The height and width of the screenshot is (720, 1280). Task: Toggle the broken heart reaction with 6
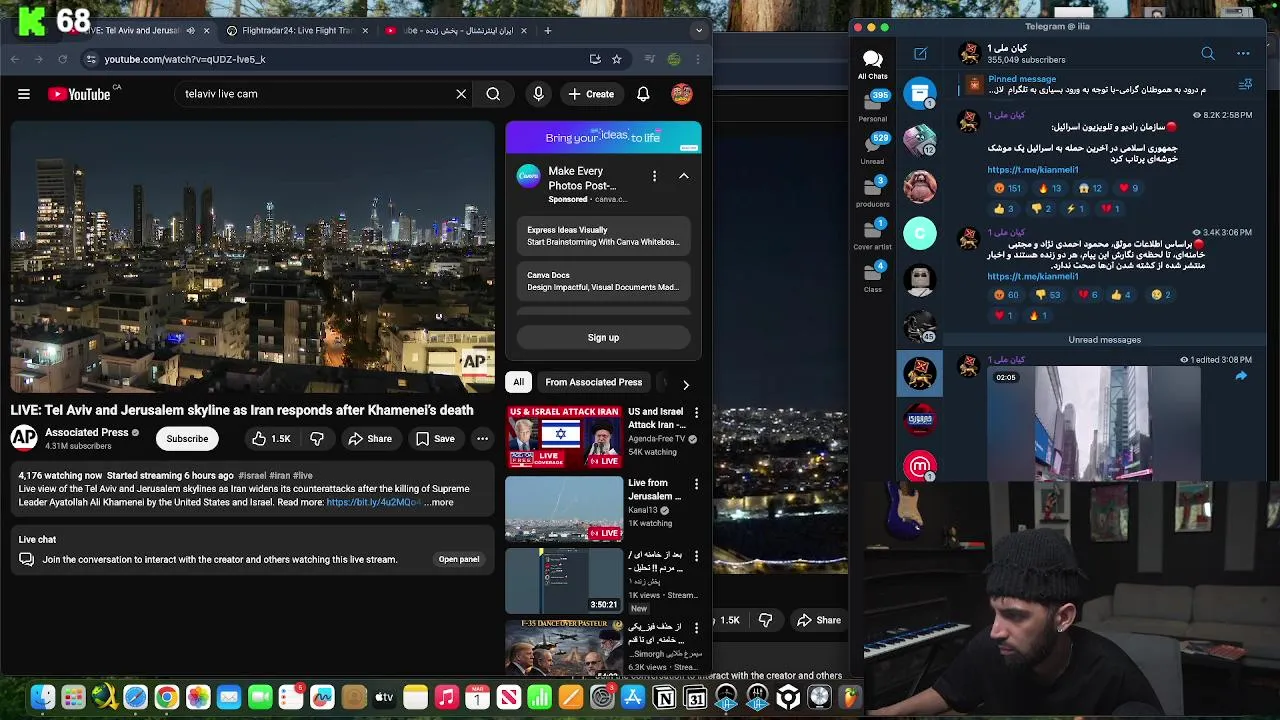(x=1087, y=295)
